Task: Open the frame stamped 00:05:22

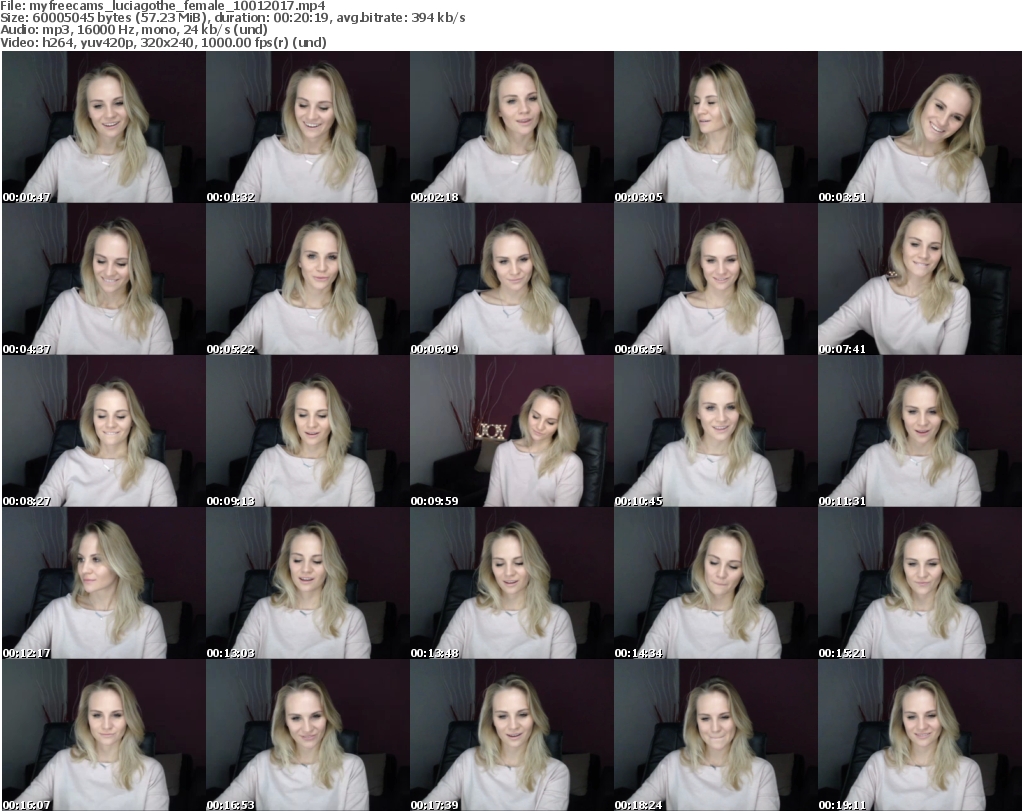Action: tap(308, 279)
